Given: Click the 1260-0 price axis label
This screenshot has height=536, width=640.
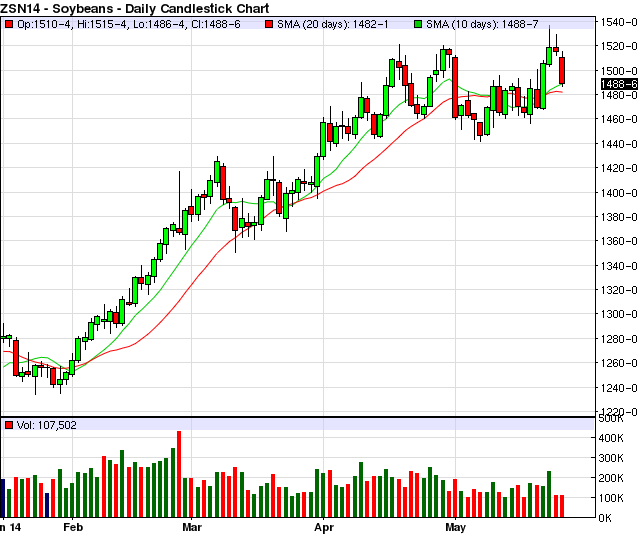Looking at the screenshot, I should coord(619,363).
